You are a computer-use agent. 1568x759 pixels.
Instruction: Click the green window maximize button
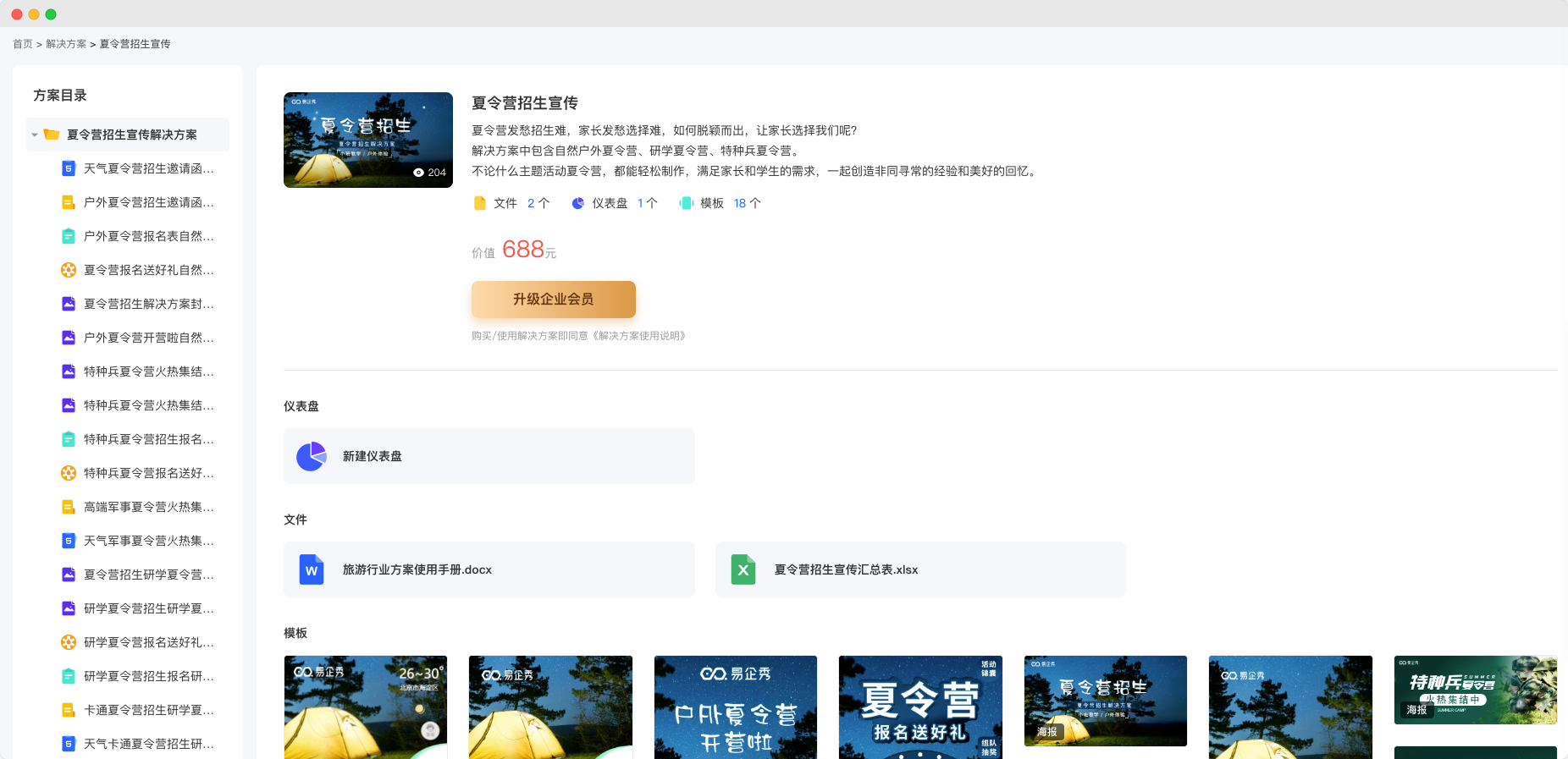point(51,14)
